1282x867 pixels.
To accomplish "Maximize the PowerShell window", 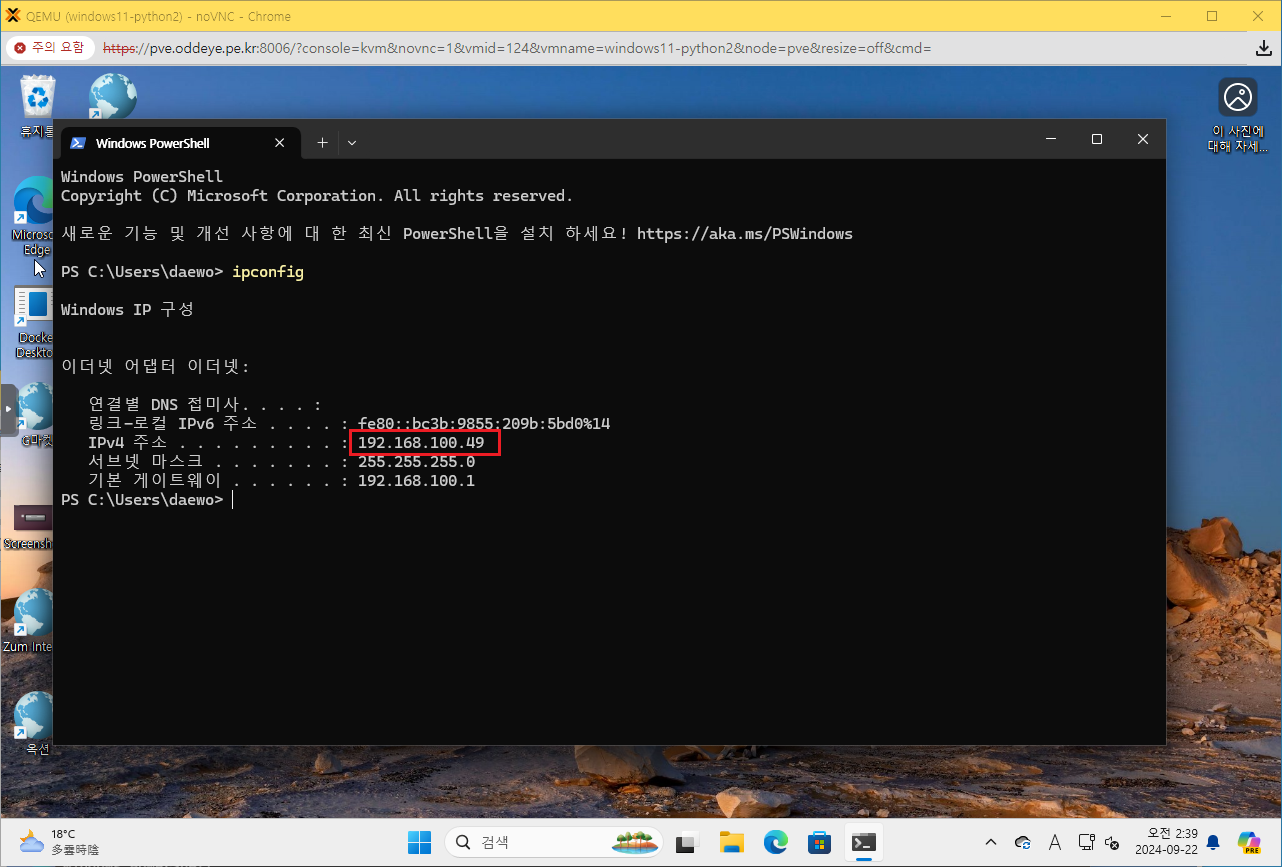I will tap(1097, 140).
